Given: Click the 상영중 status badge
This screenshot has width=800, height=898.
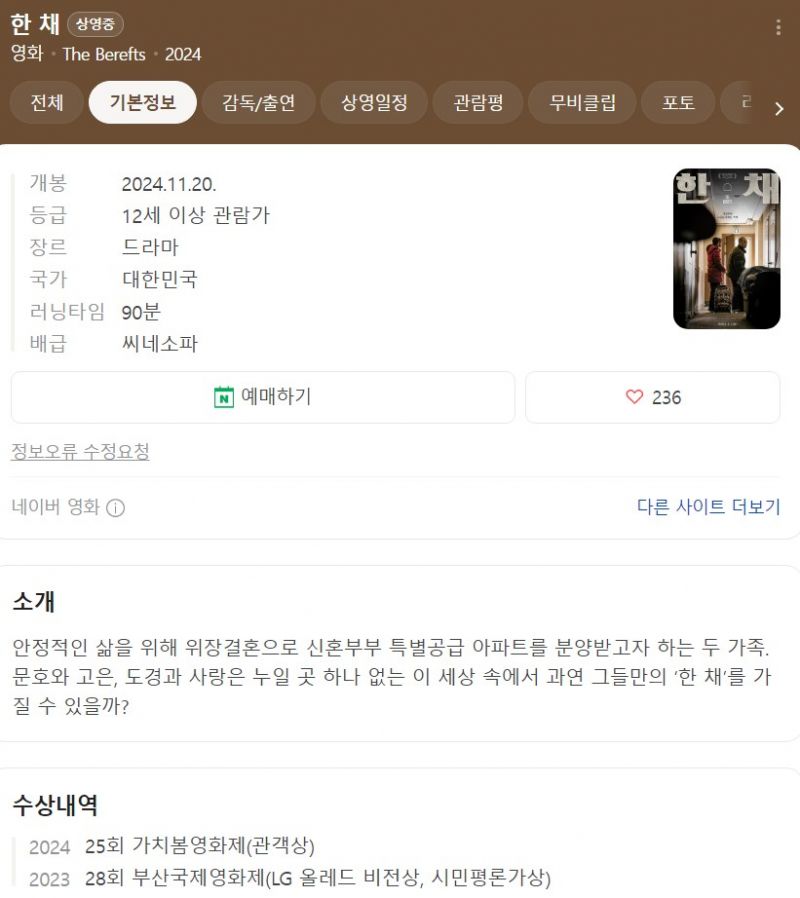Looking at the screenshot, I should pyautogui.click(x=96, y=24).
